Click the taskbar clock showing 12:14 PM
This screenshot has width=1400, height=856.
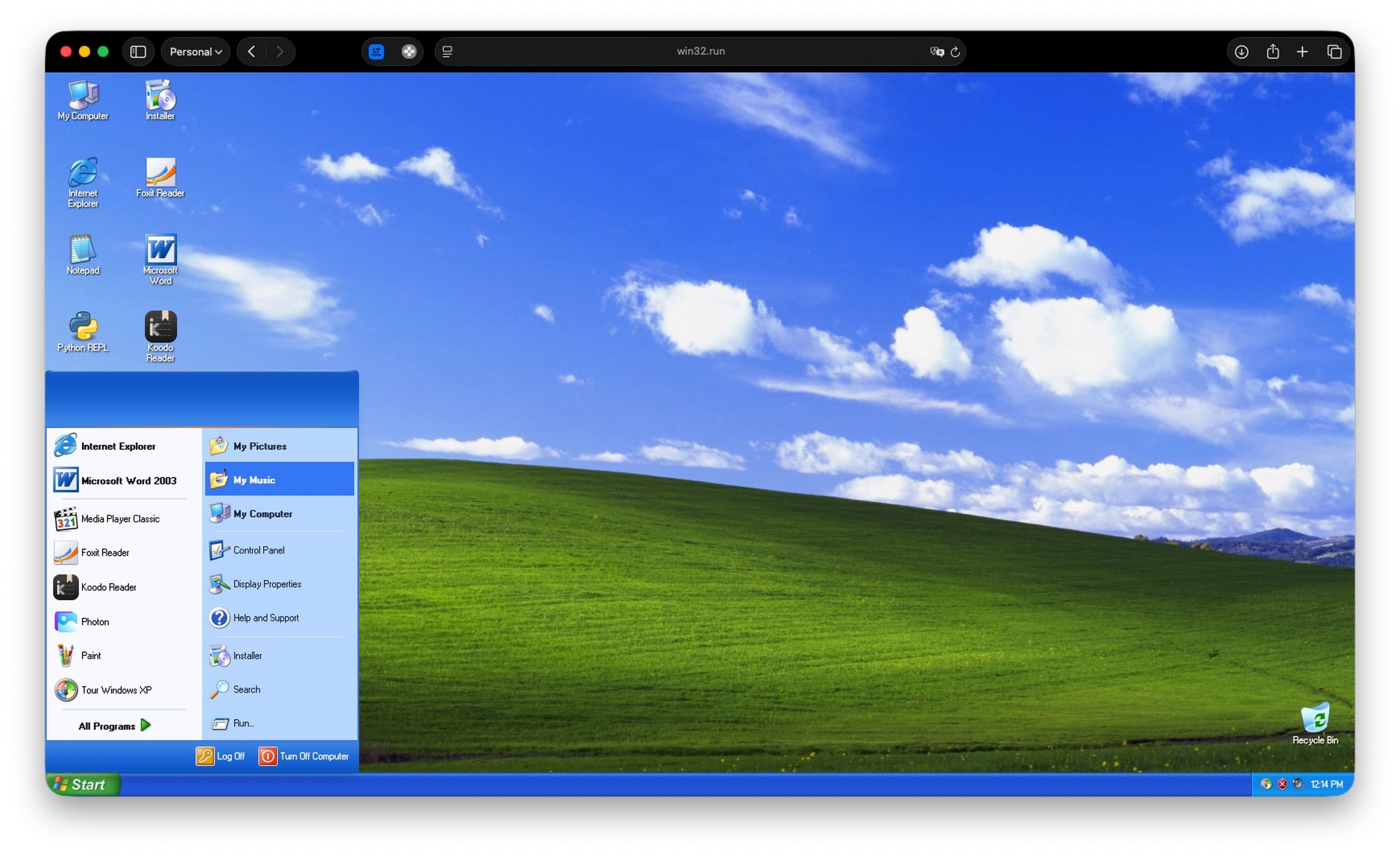point(1327,785)
